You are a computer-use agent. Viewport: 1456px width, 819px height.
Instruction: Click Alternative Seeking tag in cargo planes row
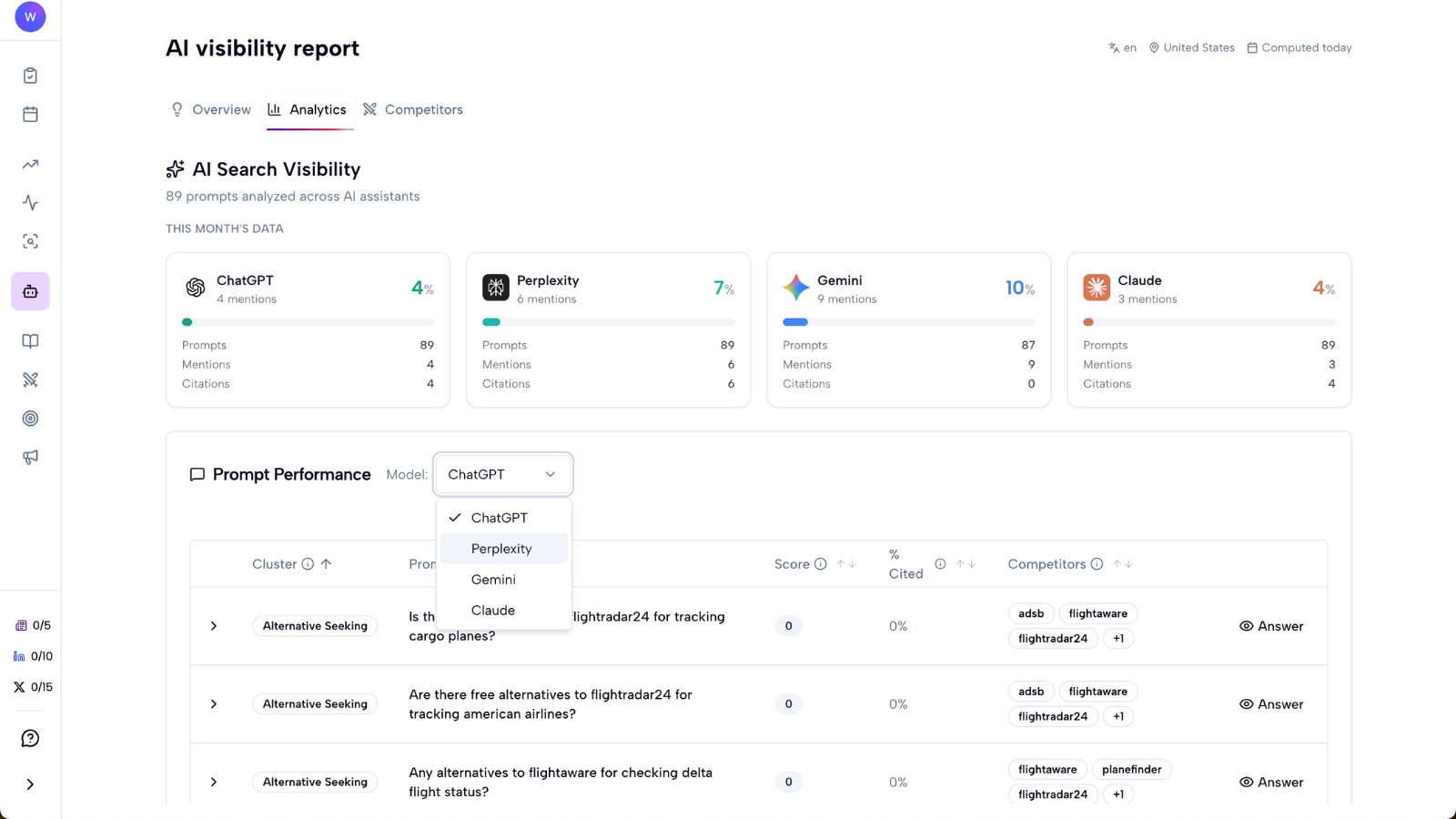coord(315,626)
